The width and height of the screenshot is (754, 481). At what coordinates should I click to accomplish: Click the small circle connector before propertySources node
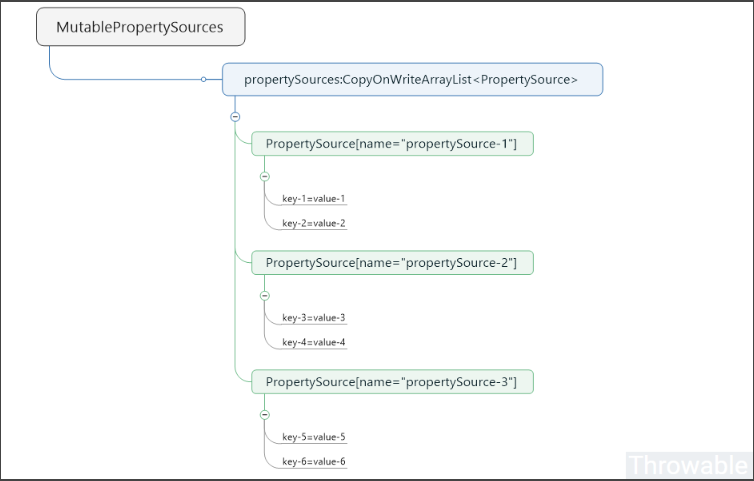[203, 79]
